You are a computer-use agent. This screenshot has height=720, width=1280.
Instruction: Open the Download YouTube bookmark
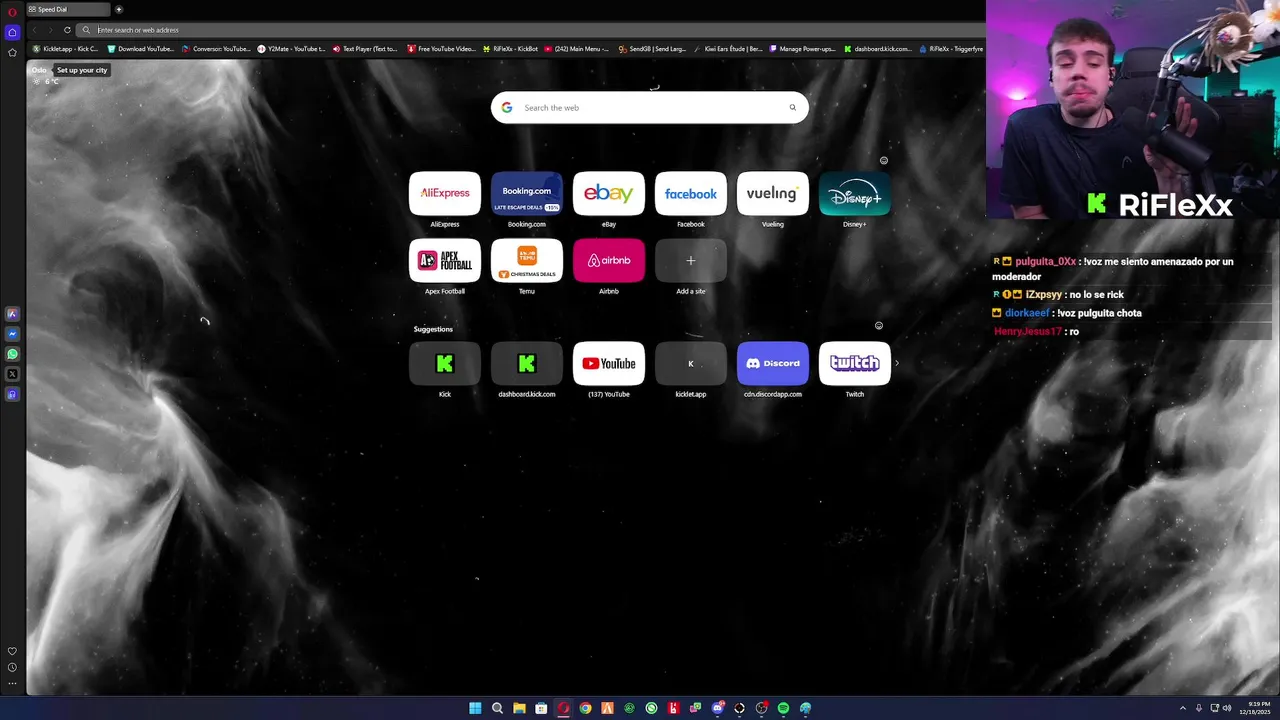tap(140, 48)
